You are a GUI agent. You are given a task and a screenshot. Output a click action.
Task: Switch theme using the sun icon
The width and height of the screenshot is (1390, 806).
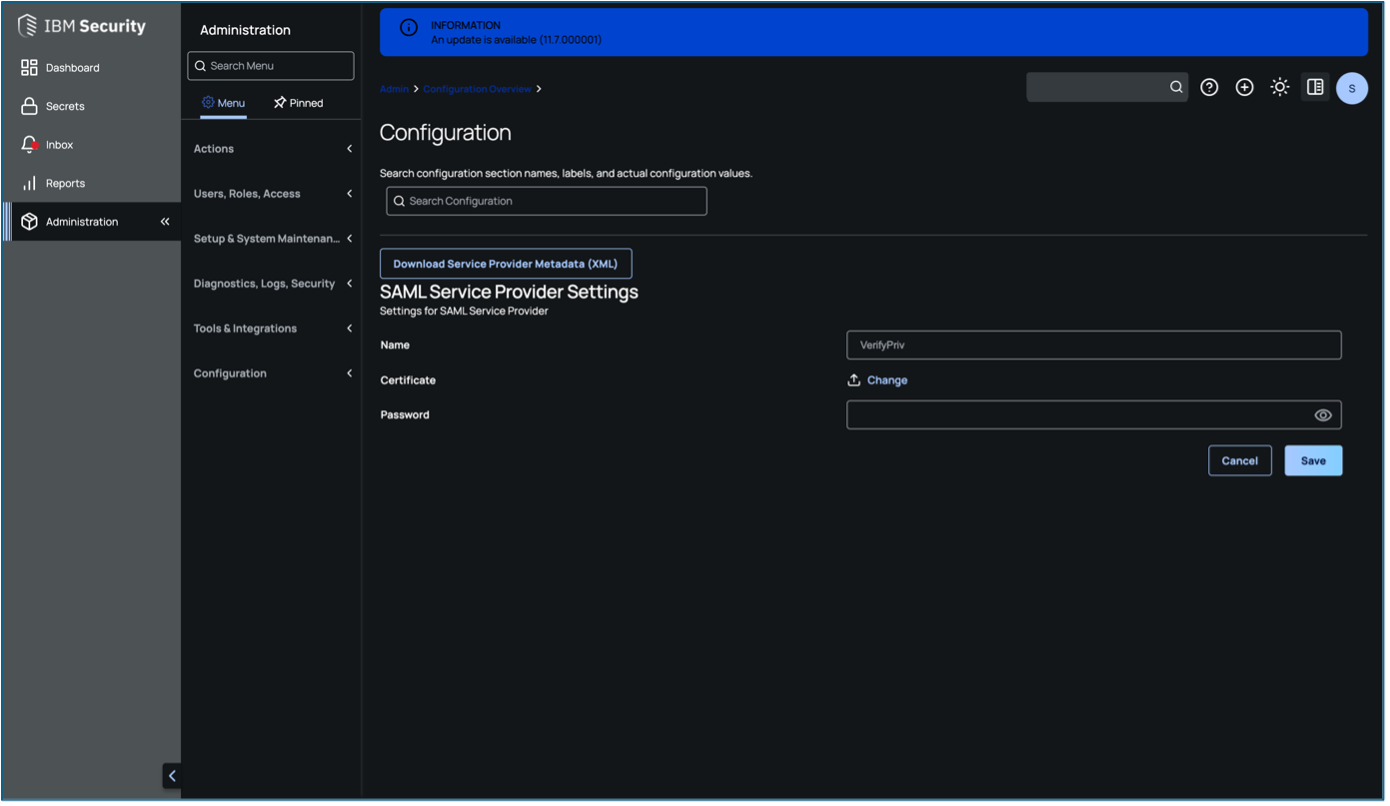click(1279, 87)
